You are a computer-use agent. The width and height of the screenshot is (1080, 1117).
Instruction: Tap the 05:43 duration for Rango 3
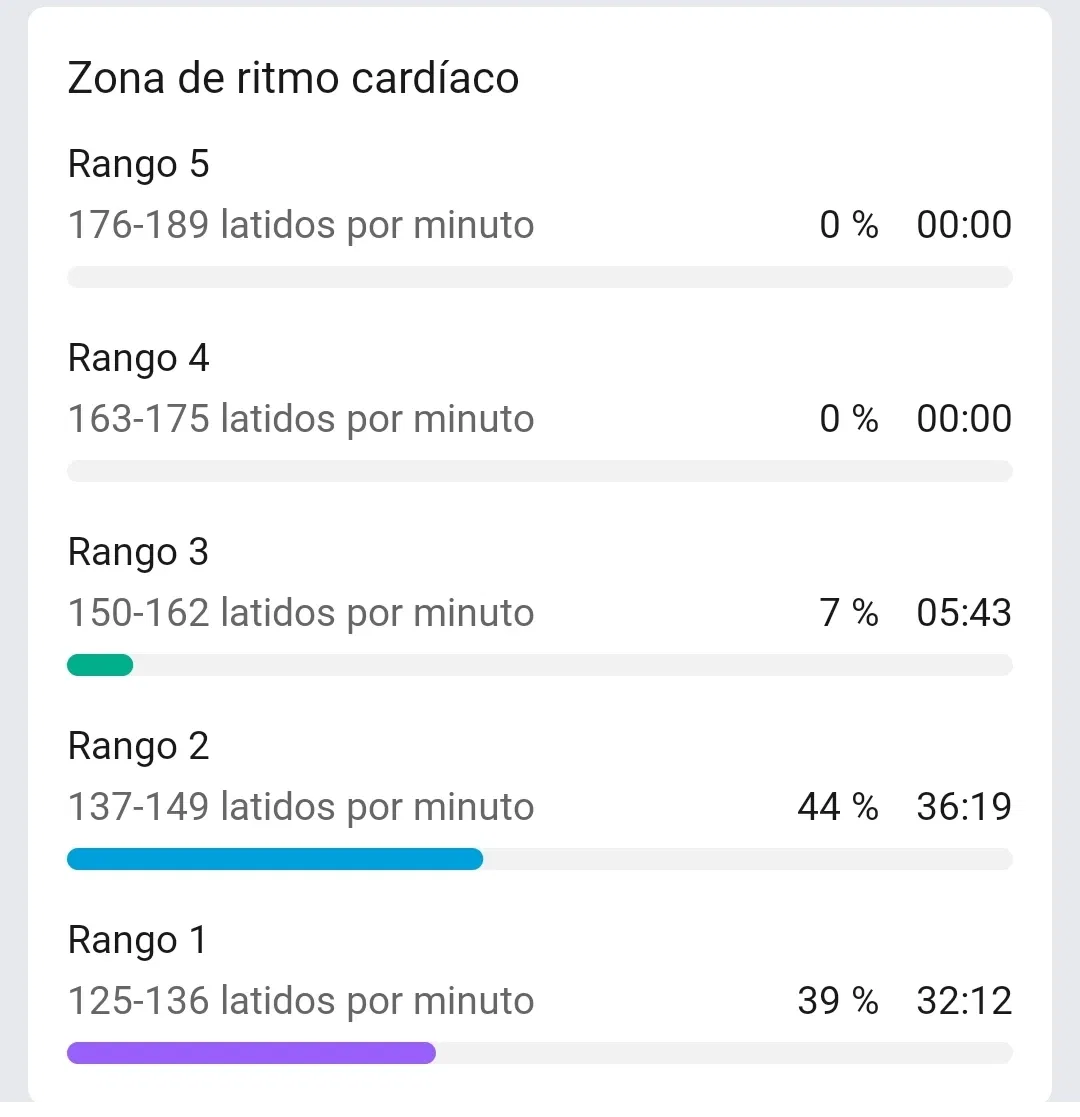point(964,613)
